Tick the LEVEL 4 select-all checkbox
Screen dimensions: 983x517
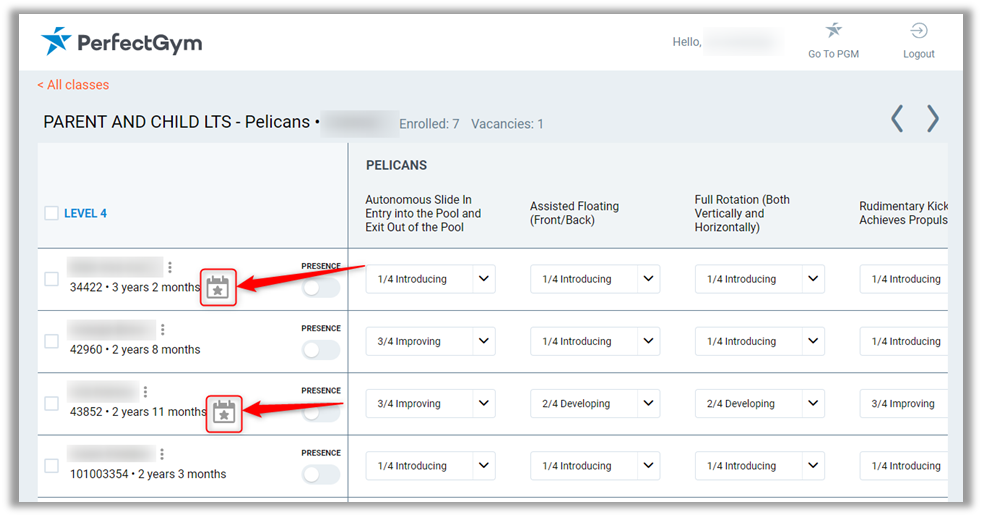pyautogui.click(x=52, y=213)
